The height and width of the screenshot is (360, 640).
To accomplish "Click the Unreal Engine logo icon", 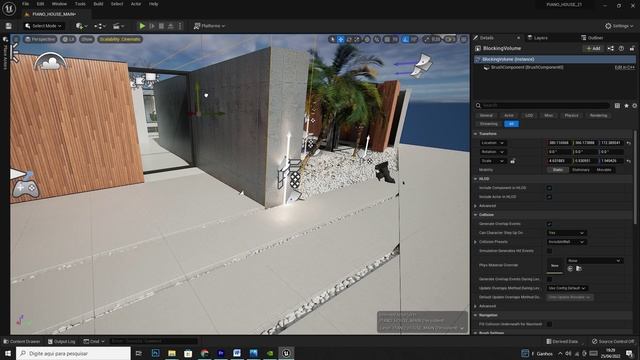I will 9,9.
